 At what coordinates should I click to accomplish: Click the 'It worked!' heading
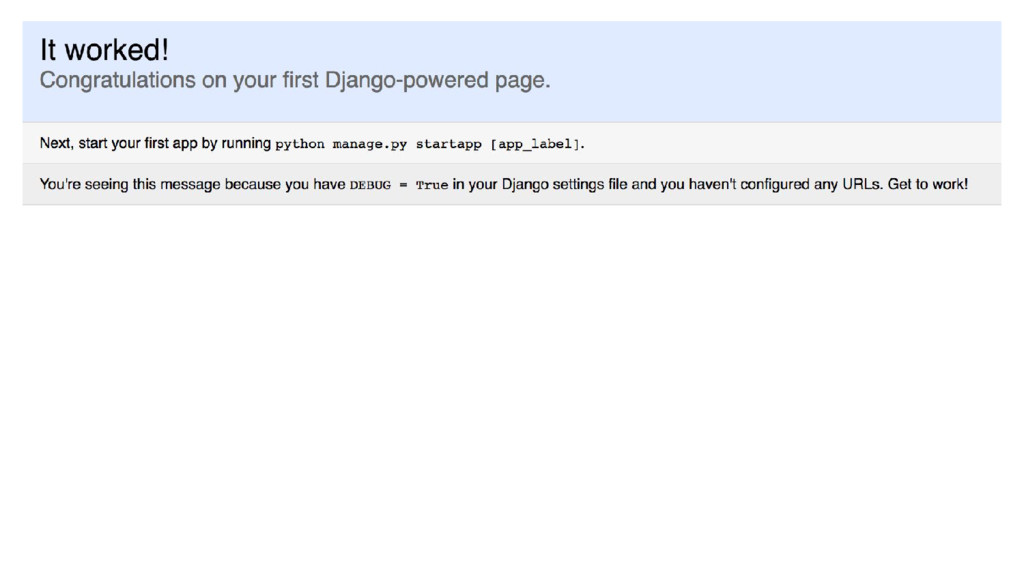pyautogui.click(x=104, y=50)
